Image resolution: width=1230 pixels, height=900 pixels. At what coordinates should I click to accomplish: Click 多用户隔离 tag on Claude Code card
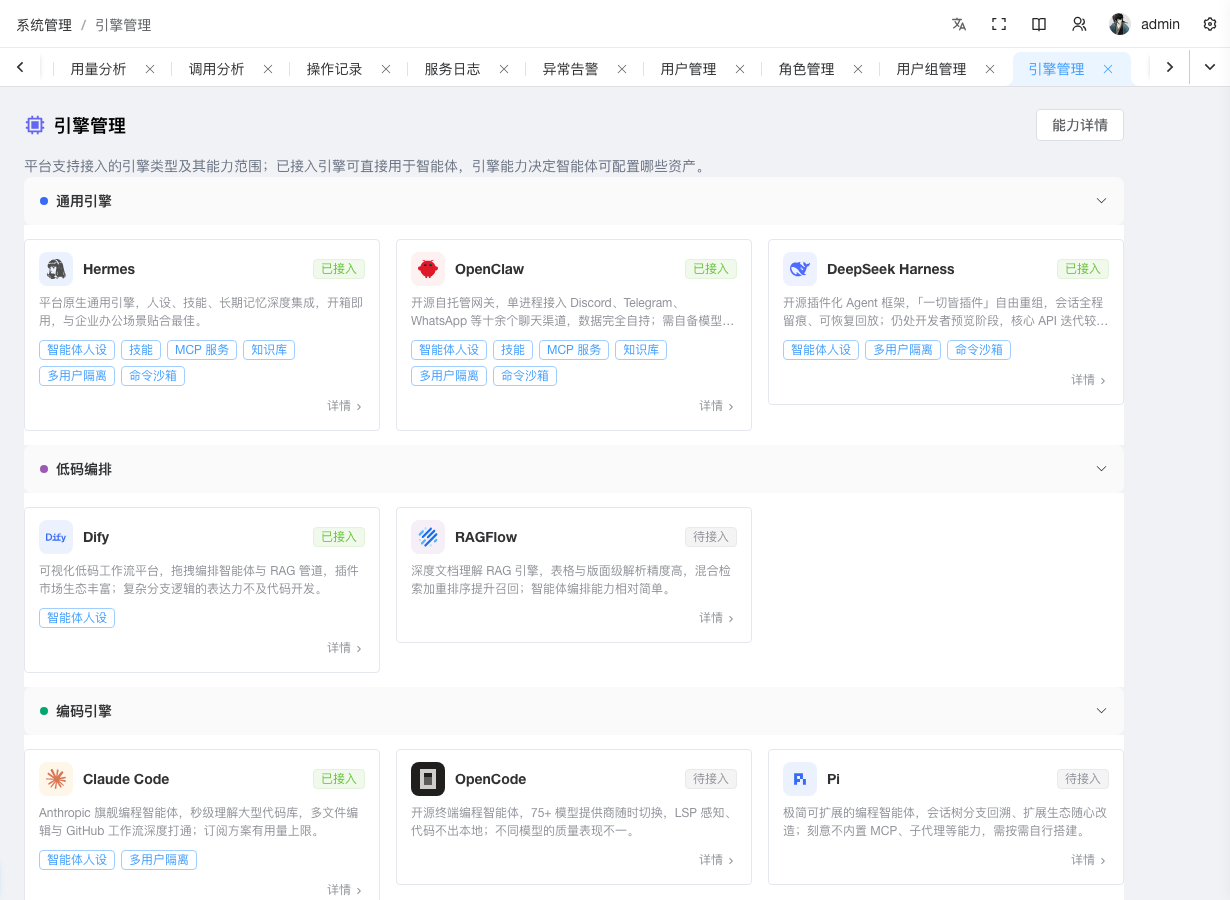pyautogui.click(x=159, y=860)
